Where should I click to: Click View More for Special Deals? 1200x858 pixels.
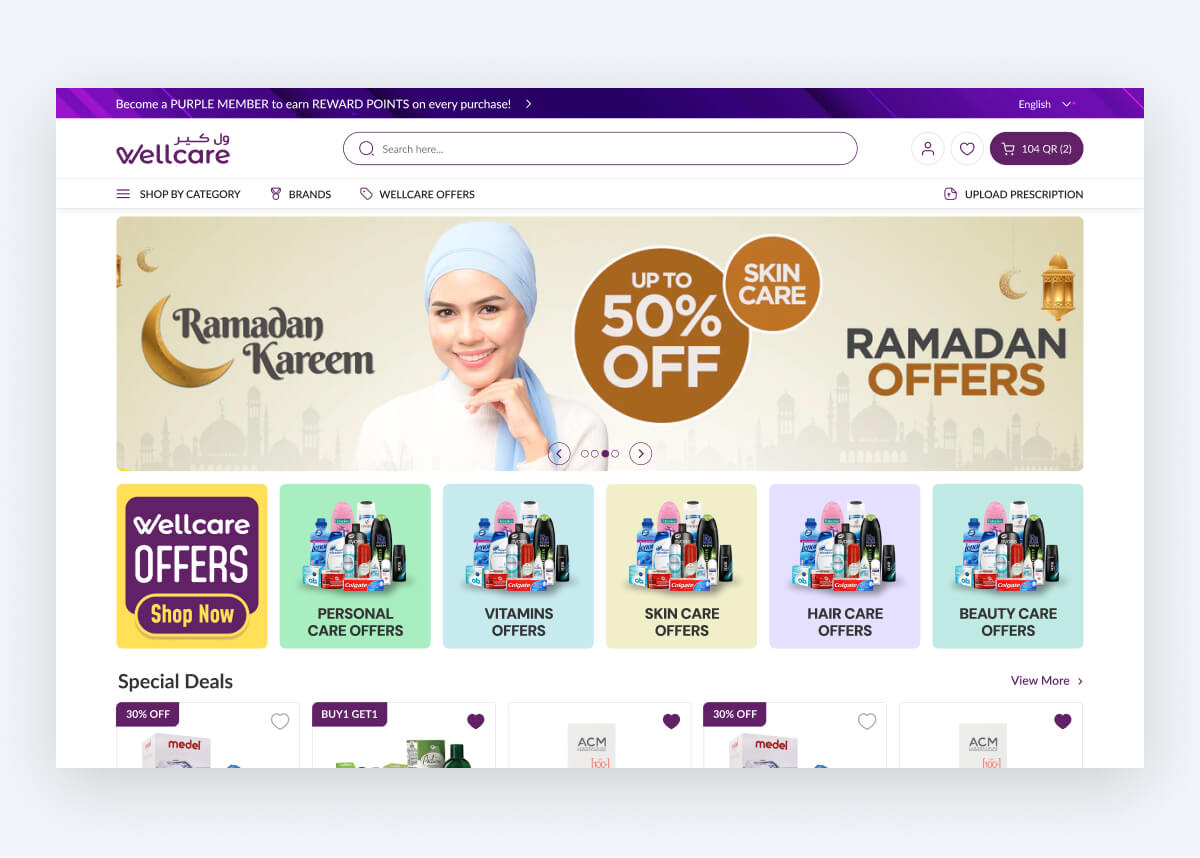pyautogui.click(x=1047, y=681)
